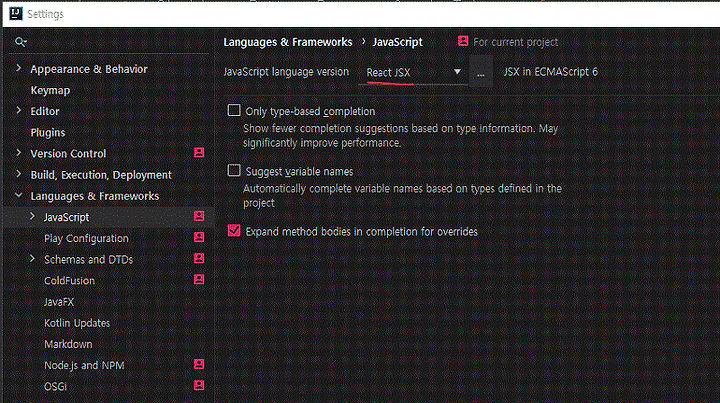Click project-level icon beside OSGi
This screenshot has width=720, height=403.
pos(199,385)
